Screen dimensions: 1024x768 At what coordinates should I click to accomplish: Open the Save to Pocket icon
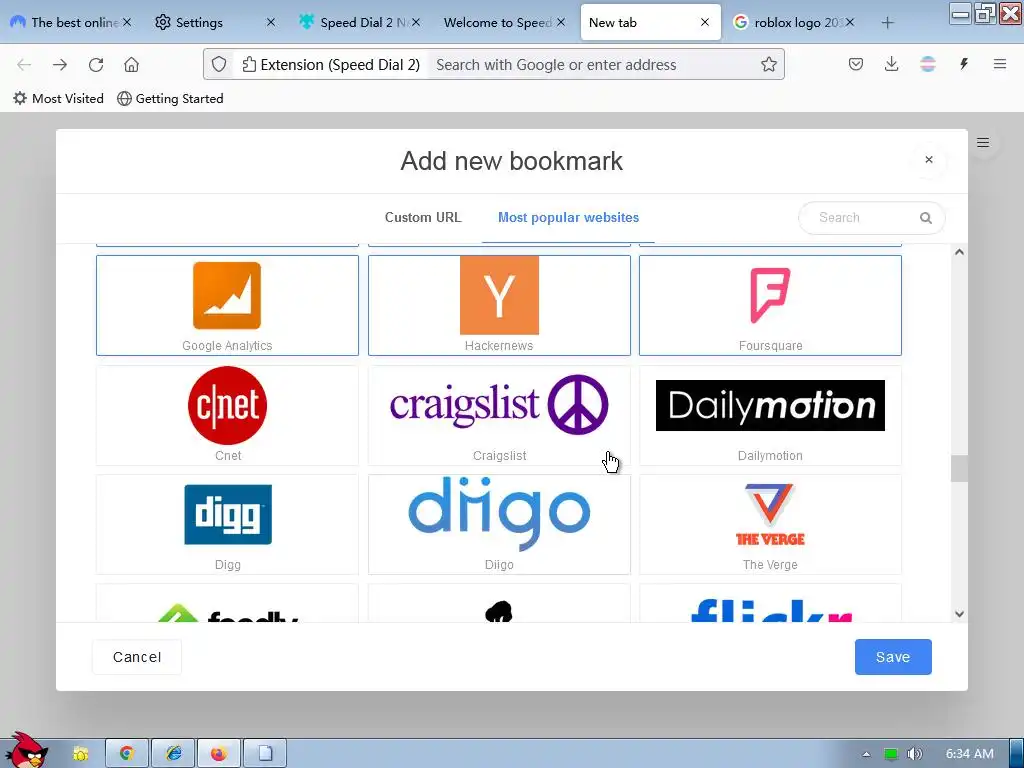pyautogui.click(x=856, y=64)
